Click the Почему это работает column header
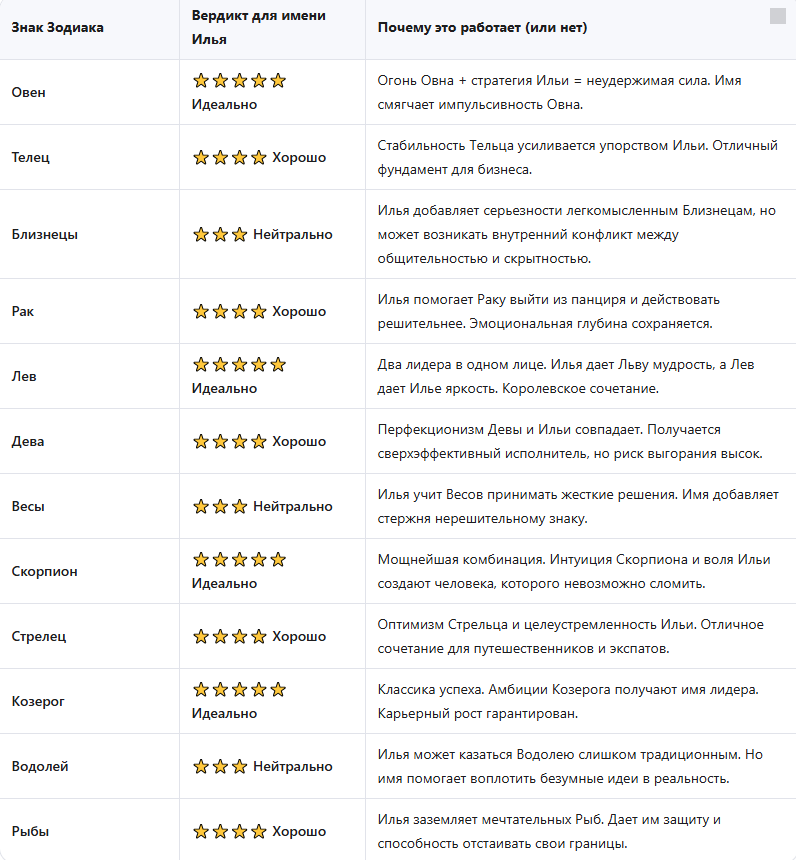 pyautogui.click(x=482, y=27)
